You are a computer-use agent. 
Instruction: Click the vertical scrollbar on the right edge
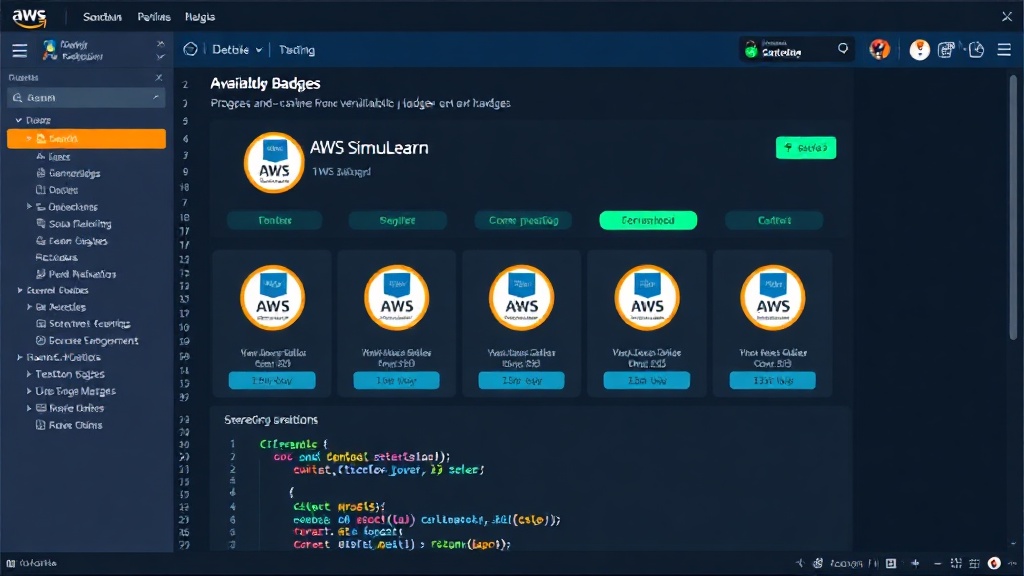[1013, 208]
